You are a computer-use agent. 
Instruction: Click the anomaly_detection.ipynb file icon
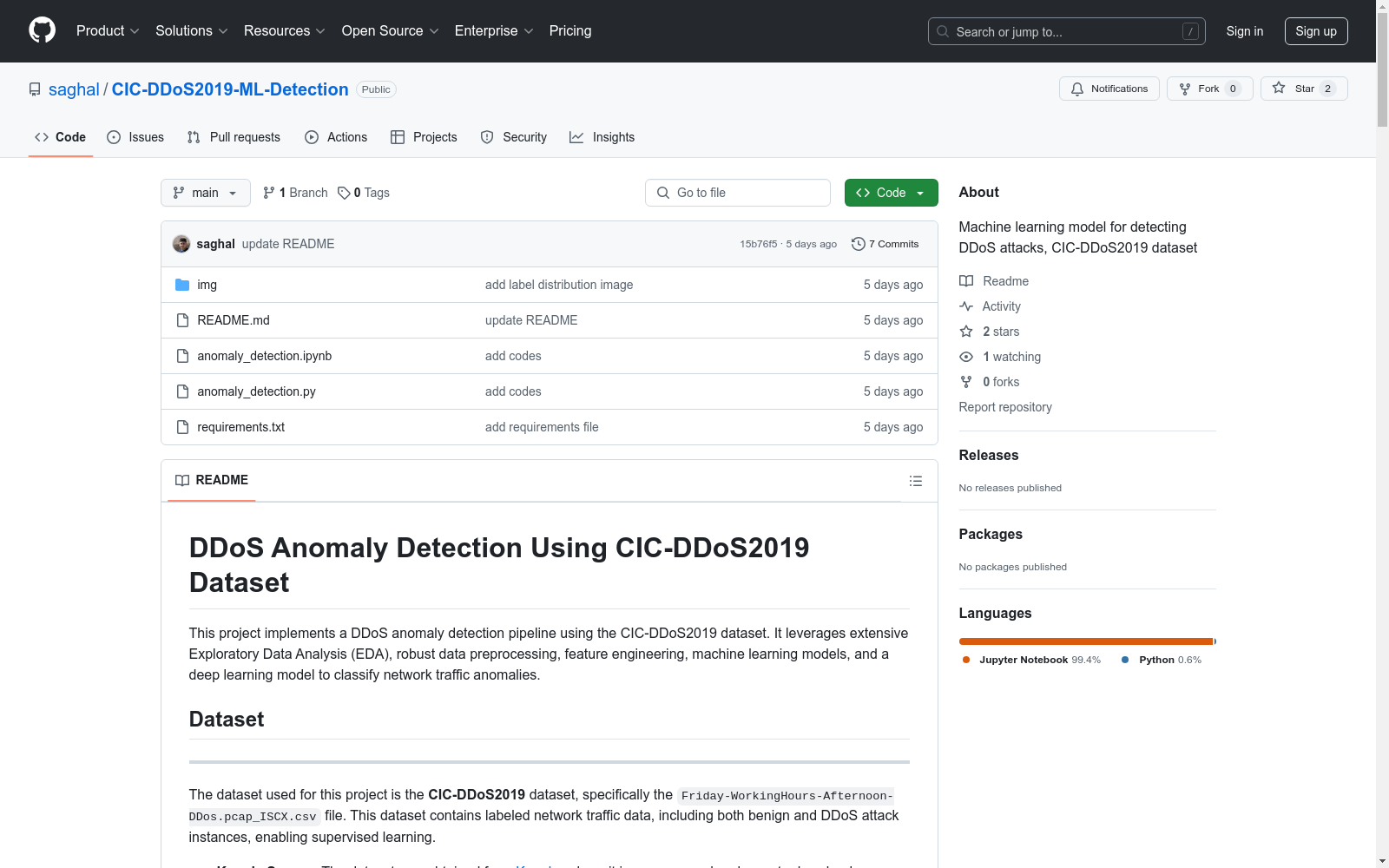point(182,356)
